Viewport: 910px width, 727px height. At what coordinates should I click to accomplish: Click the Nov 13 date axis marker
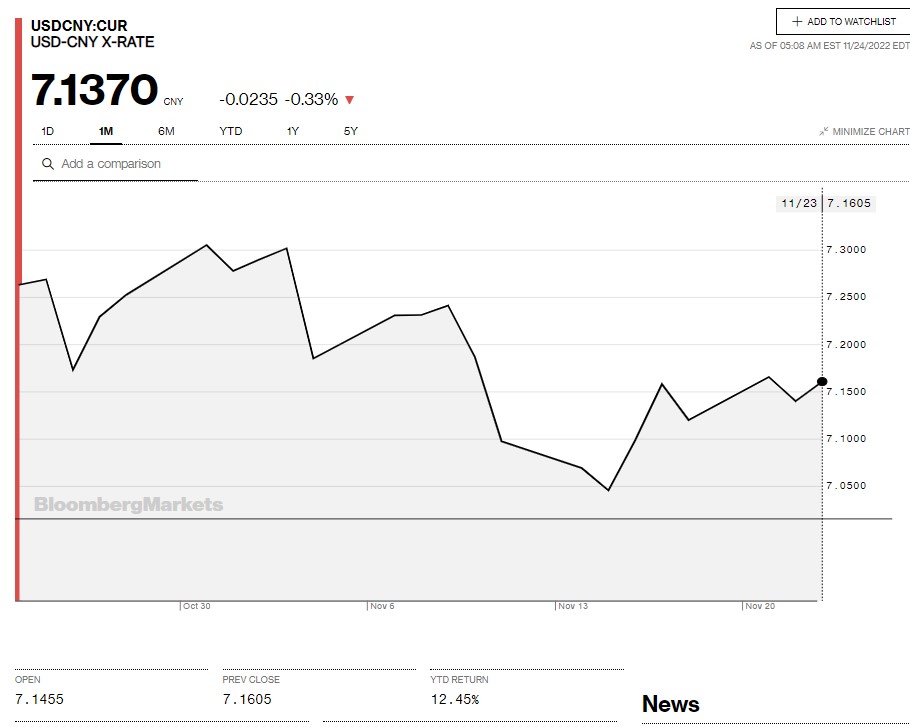tap(573, 606)
